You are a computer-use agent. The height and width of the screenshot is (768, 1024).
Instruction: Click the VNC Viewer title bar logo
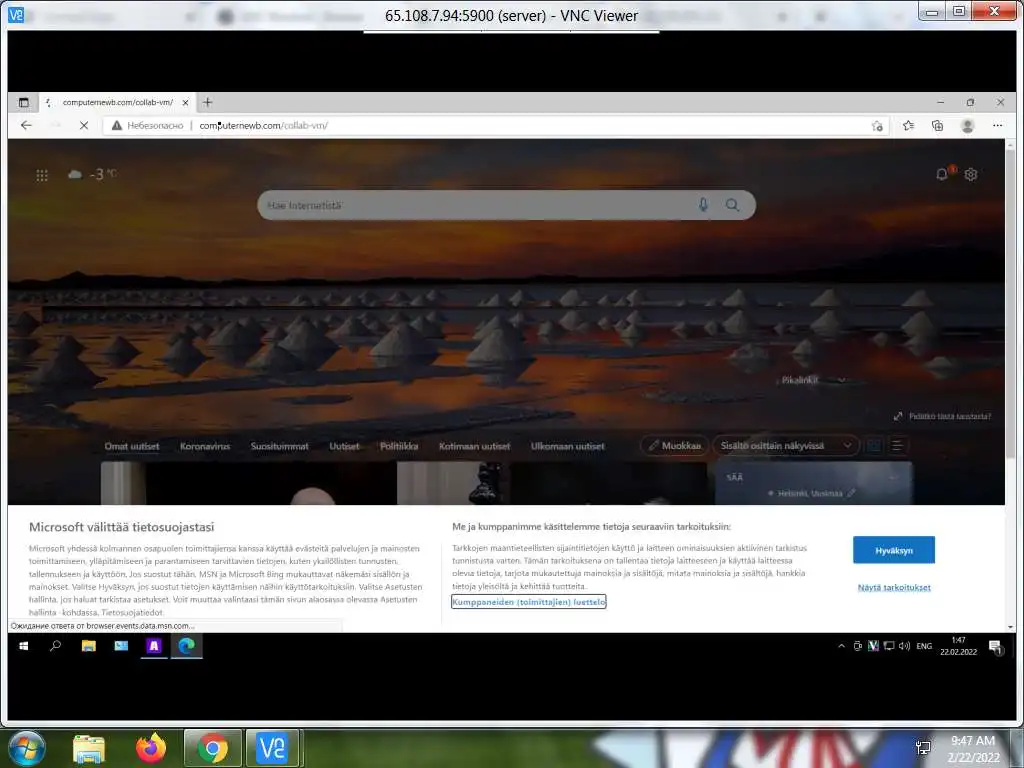16,14
